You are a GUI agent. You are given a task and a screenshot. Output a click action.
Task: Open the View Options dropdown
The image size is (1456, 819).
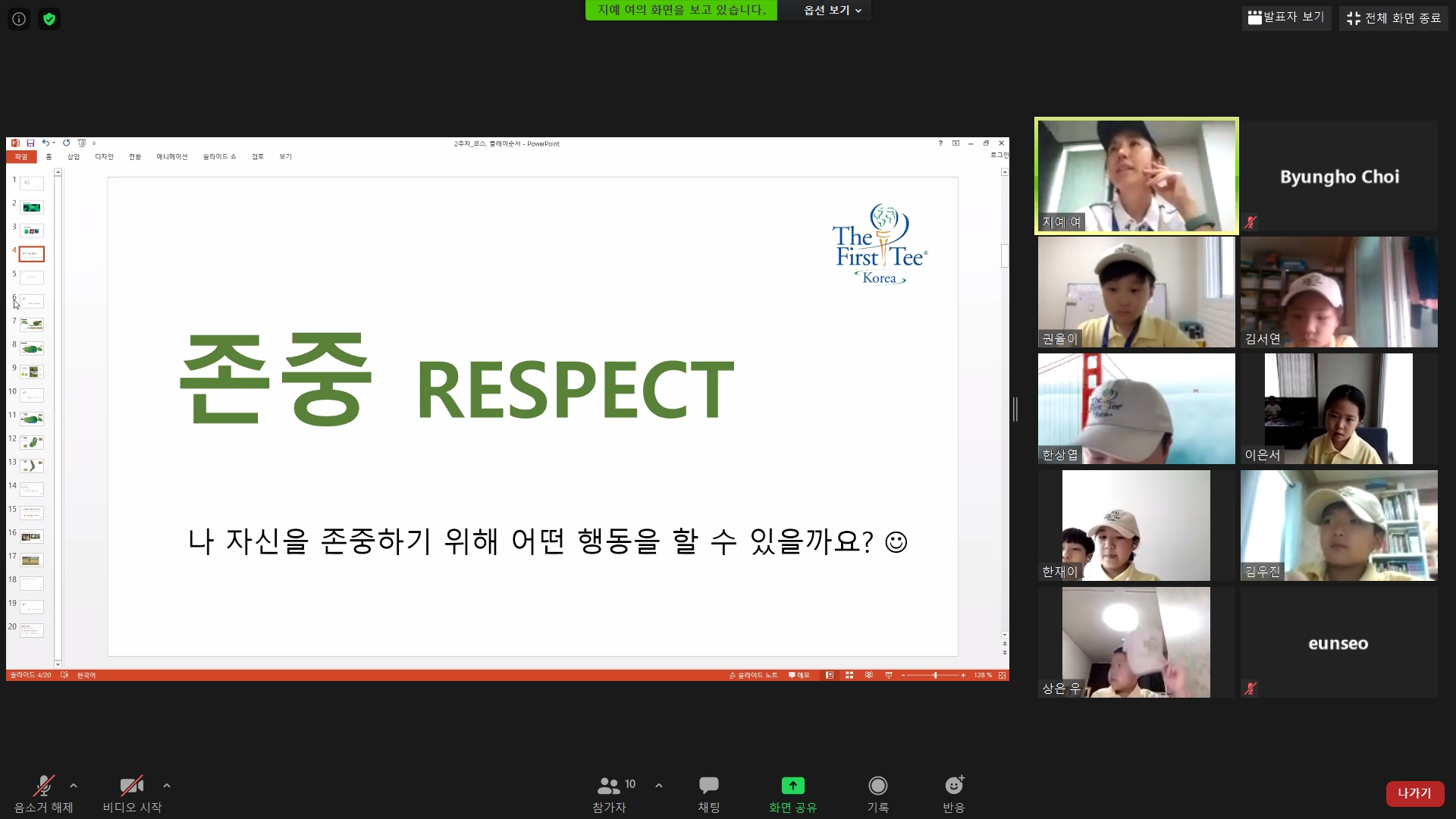click(x=832, y=11)
